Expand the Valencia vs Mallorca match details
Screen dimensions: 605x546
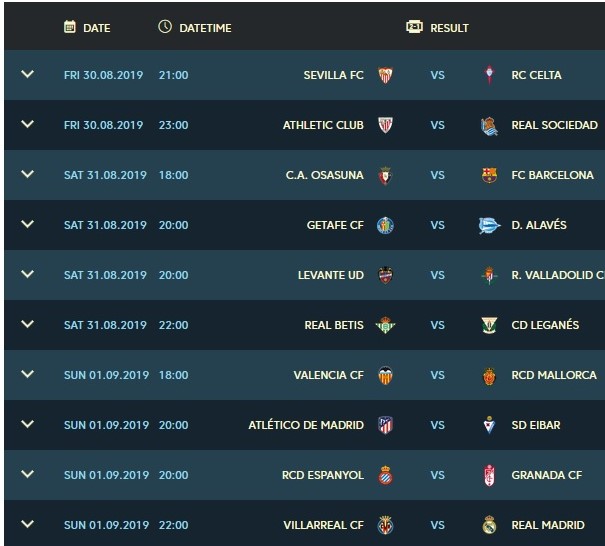(28, 374)
